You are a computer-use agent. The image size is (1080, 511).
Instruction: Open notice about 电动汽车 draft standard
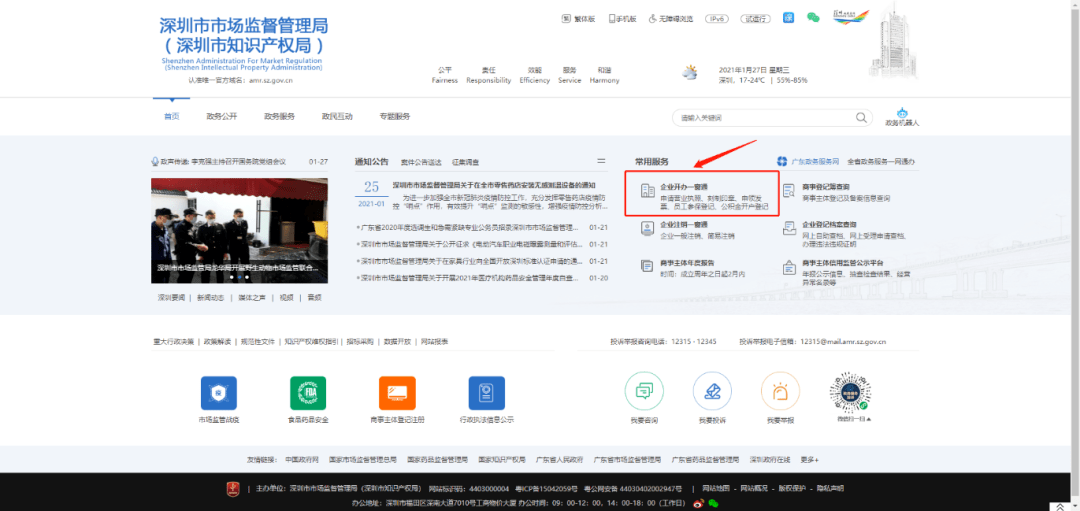coord(472,244)
